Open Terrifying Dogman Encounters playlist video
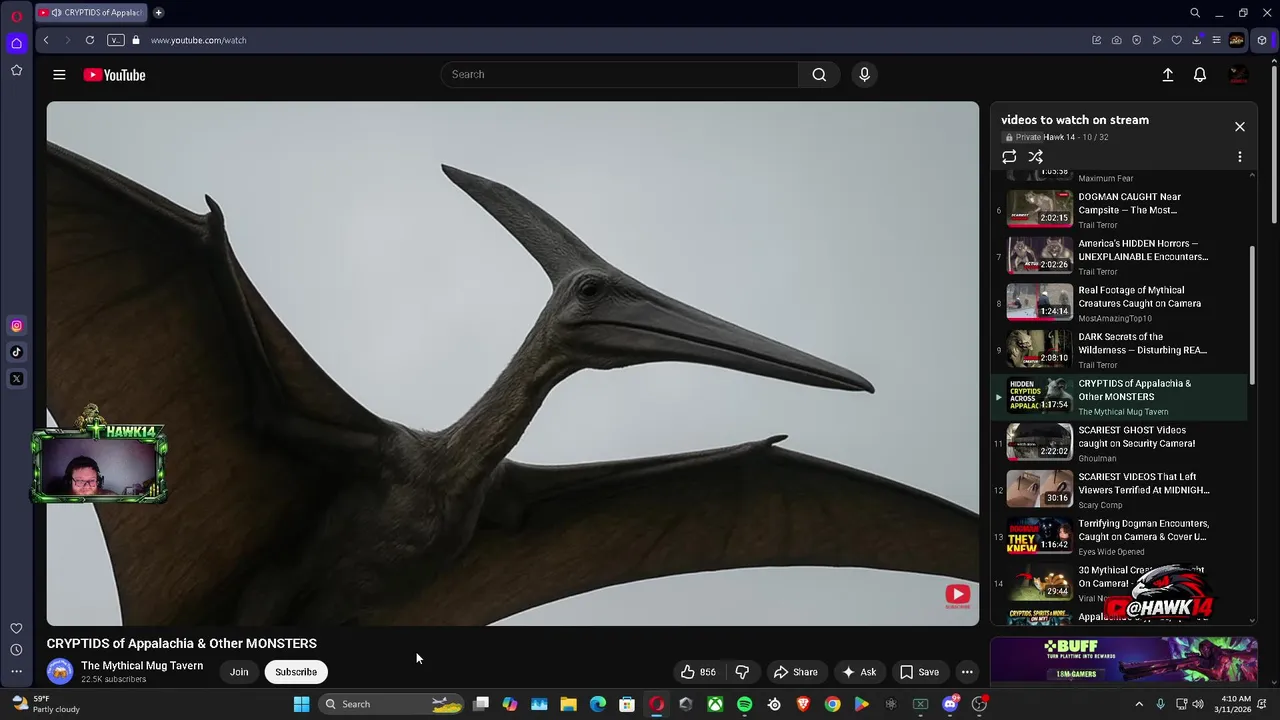This screenshot has width=1280, height=720. pos(1119,537)
